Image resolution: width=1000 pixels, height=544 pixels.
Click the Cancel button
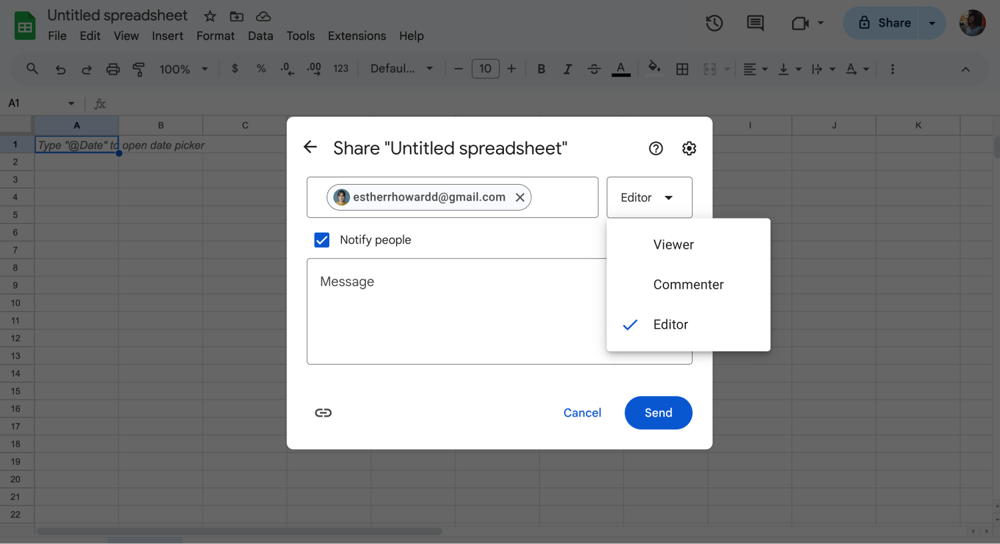click(x=582, y=413)
